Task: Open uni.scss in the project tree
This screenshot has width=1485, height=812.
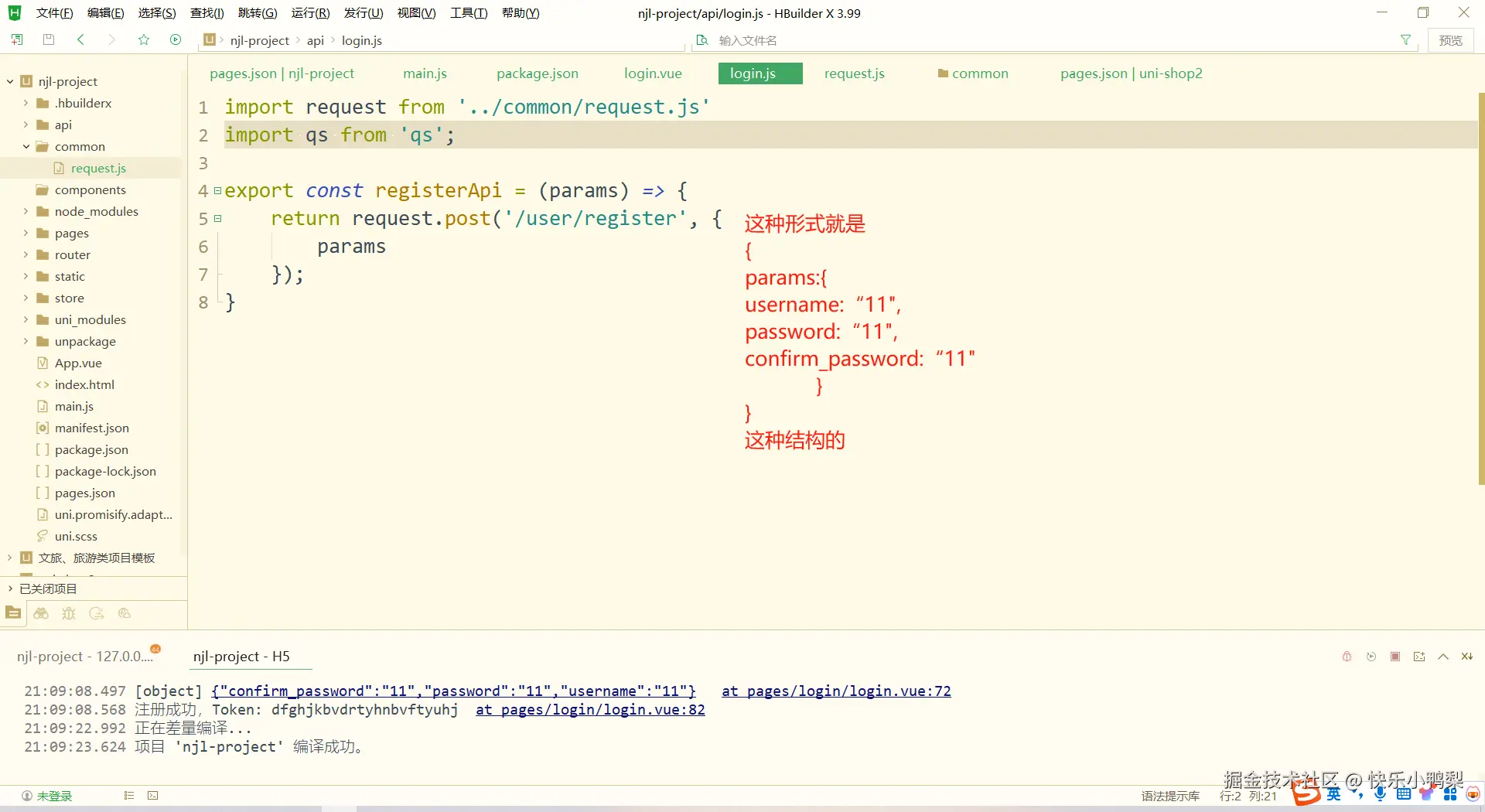Action: point(76,536)
